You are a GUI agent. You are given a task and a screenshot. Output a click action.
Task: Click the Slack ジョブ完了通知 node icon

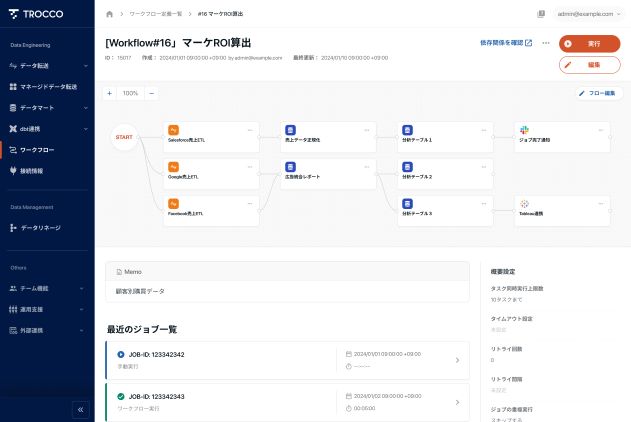523,130
